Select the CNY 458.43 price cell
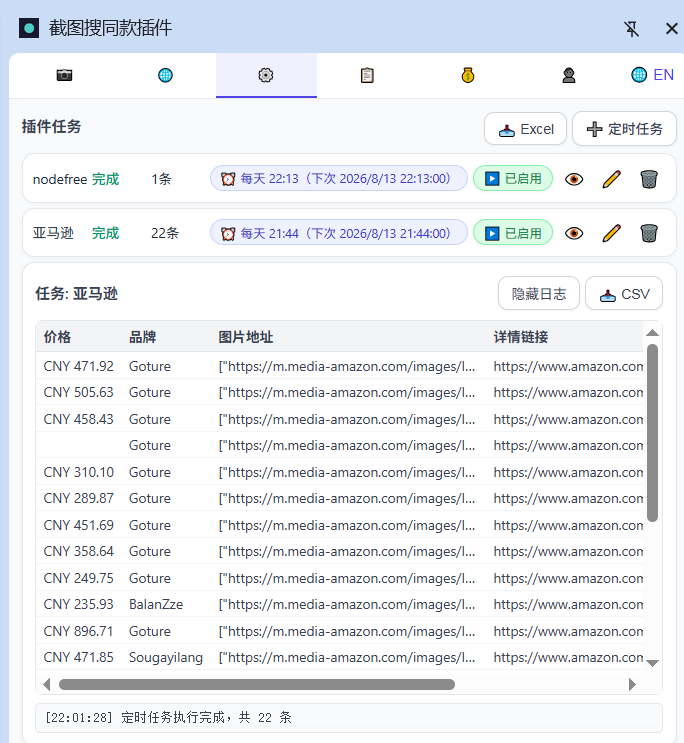684x743 pixels. point(79,419)
